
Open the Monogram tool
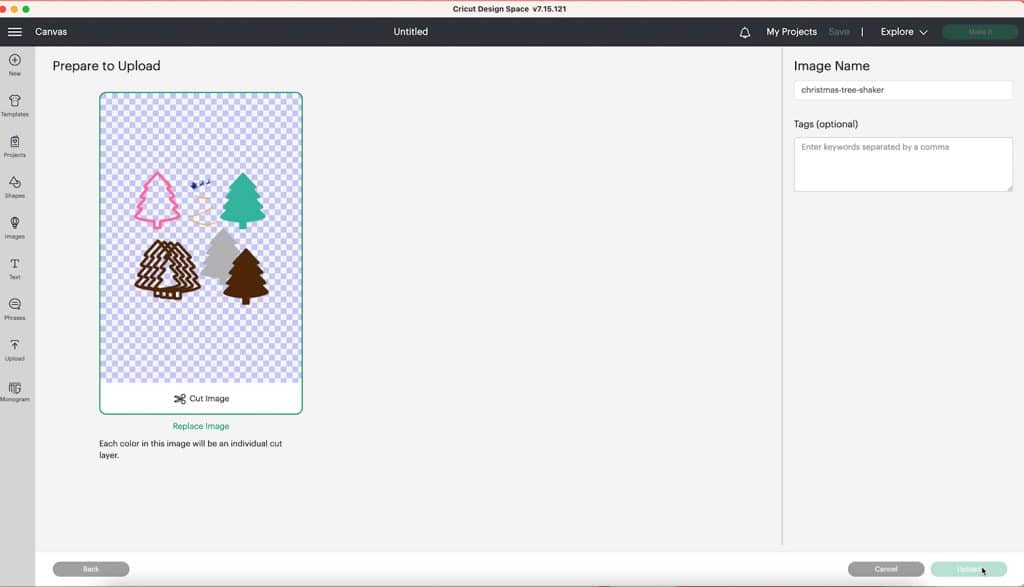coord(14,391)
